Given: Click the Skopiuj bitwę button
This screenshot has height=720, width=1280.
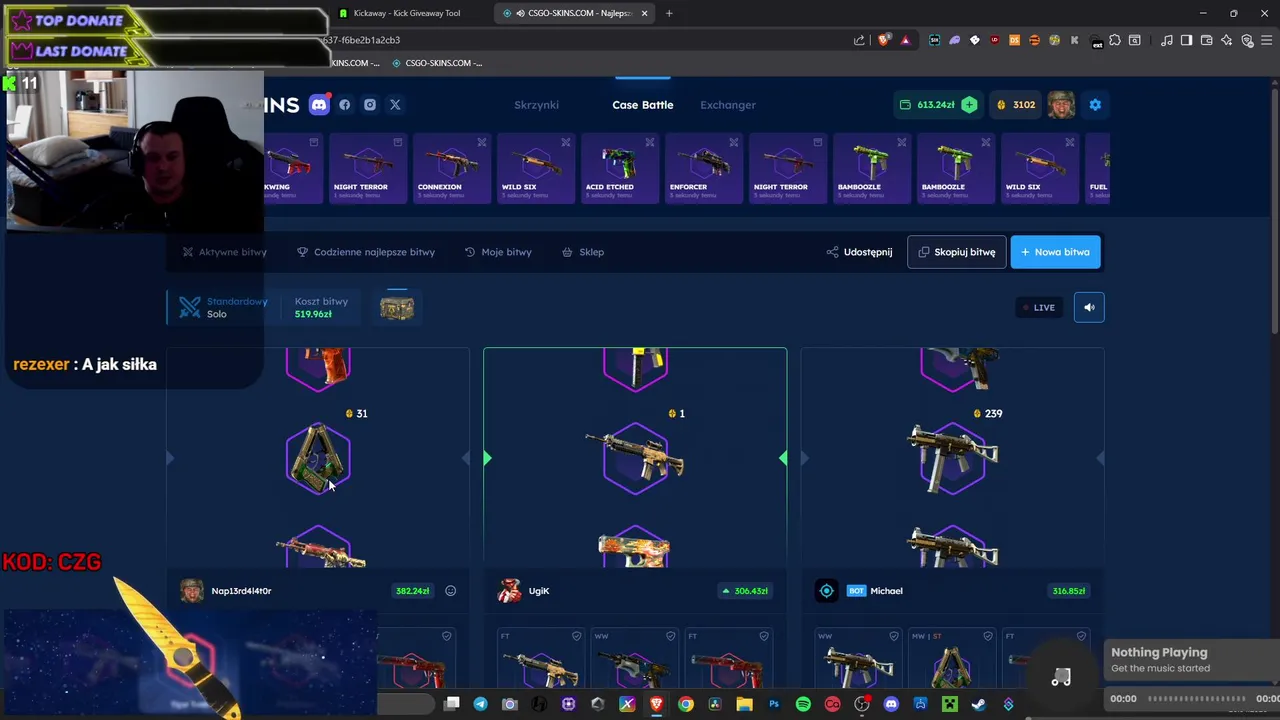Looking at the screenshot, I should (x=956, y=252).
